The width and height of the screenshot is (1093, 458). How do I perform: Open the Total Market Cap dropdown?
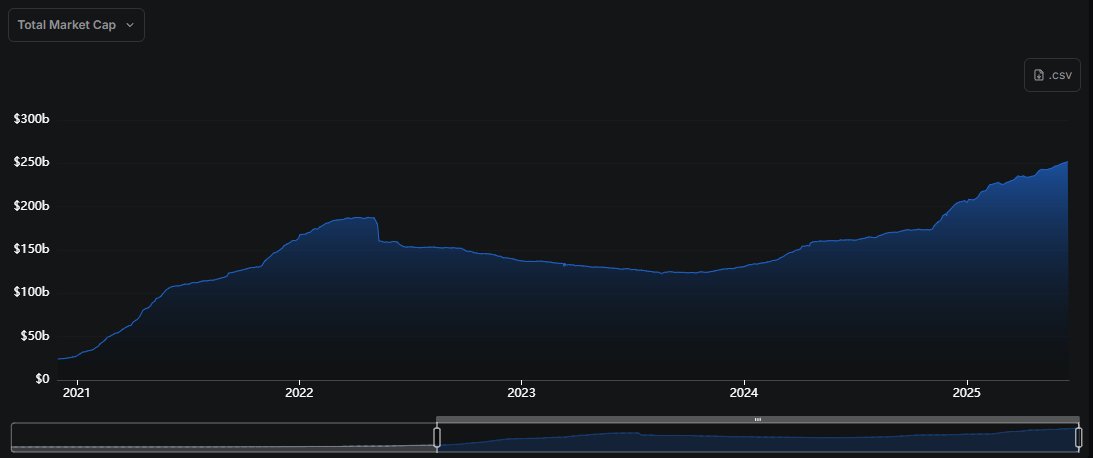pos(76,25)
